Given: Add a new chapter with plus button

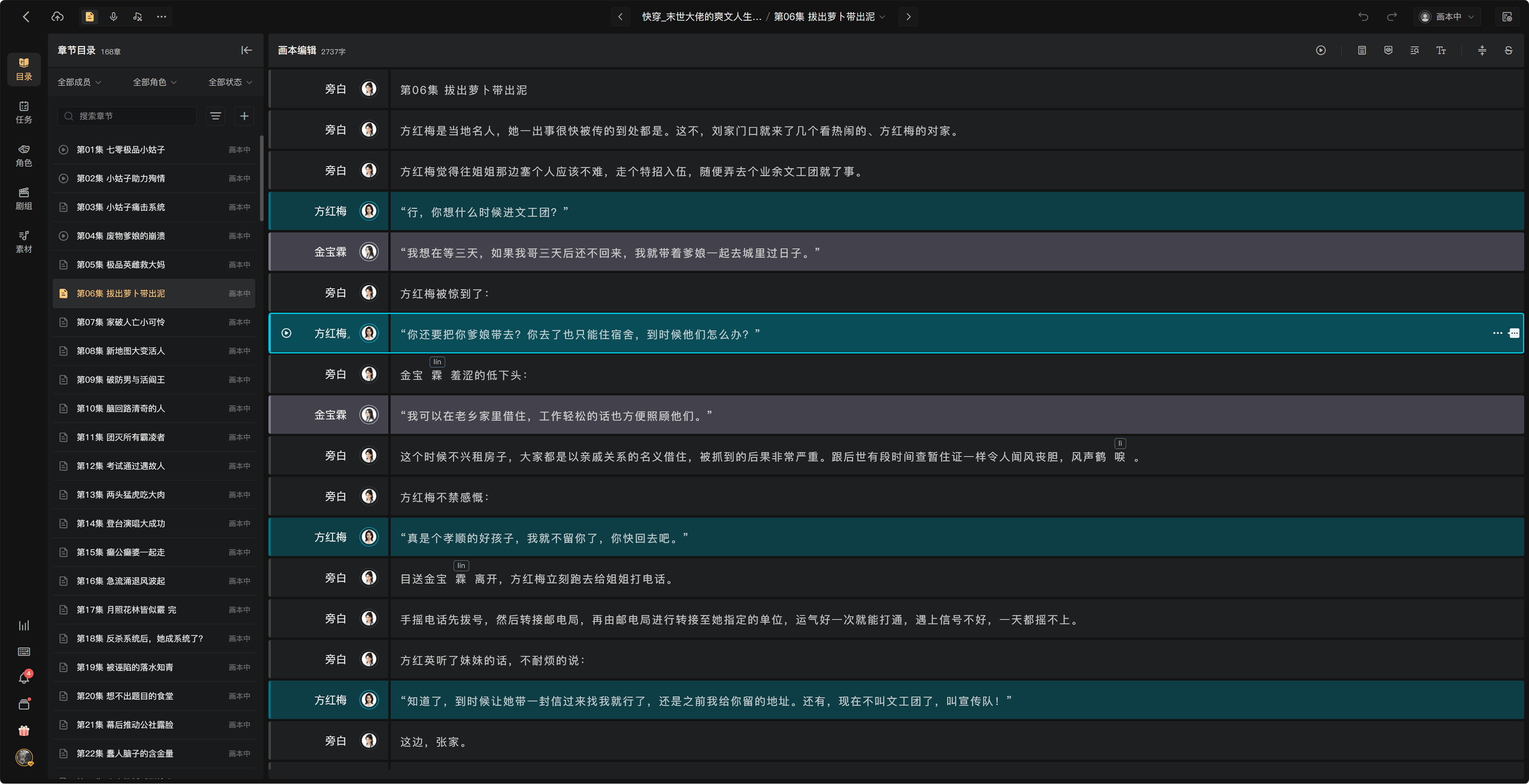Looking at the screenshot, I should coord(244,116).
